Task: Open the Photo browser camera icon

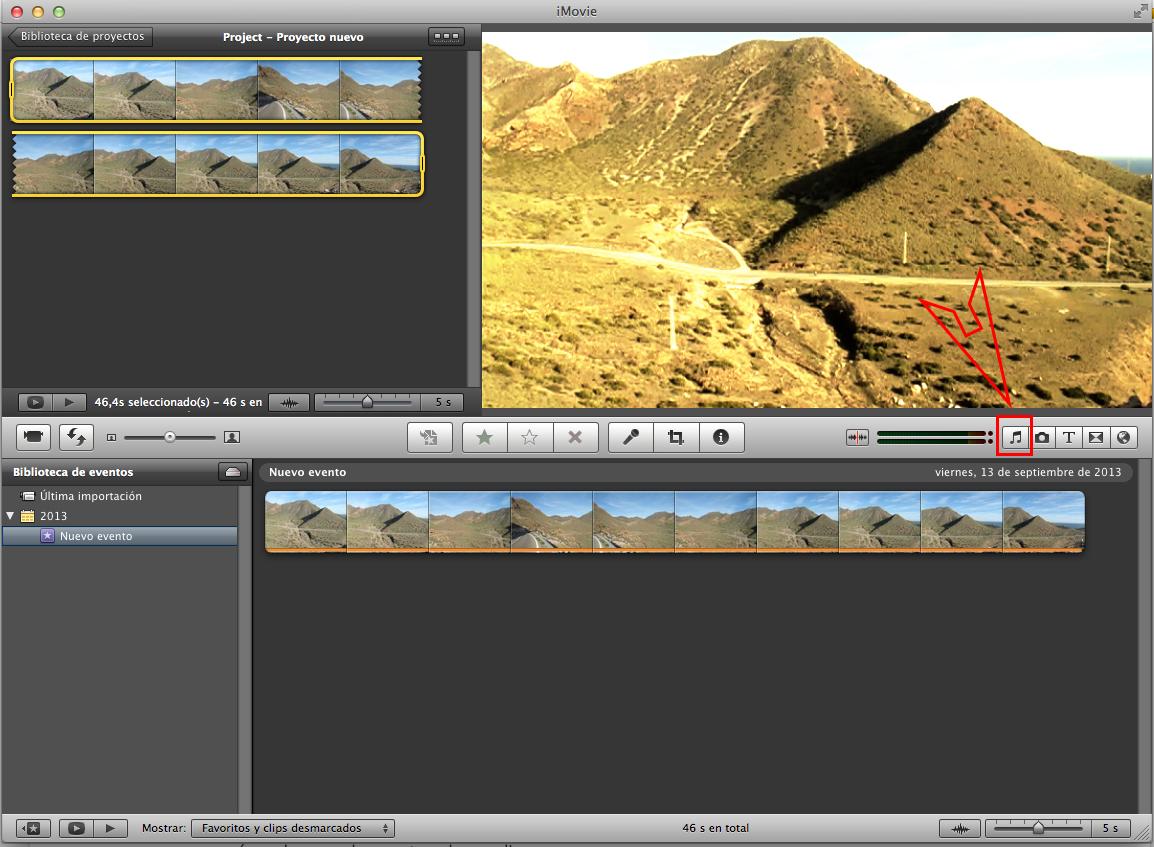Action: [1042, 437]
